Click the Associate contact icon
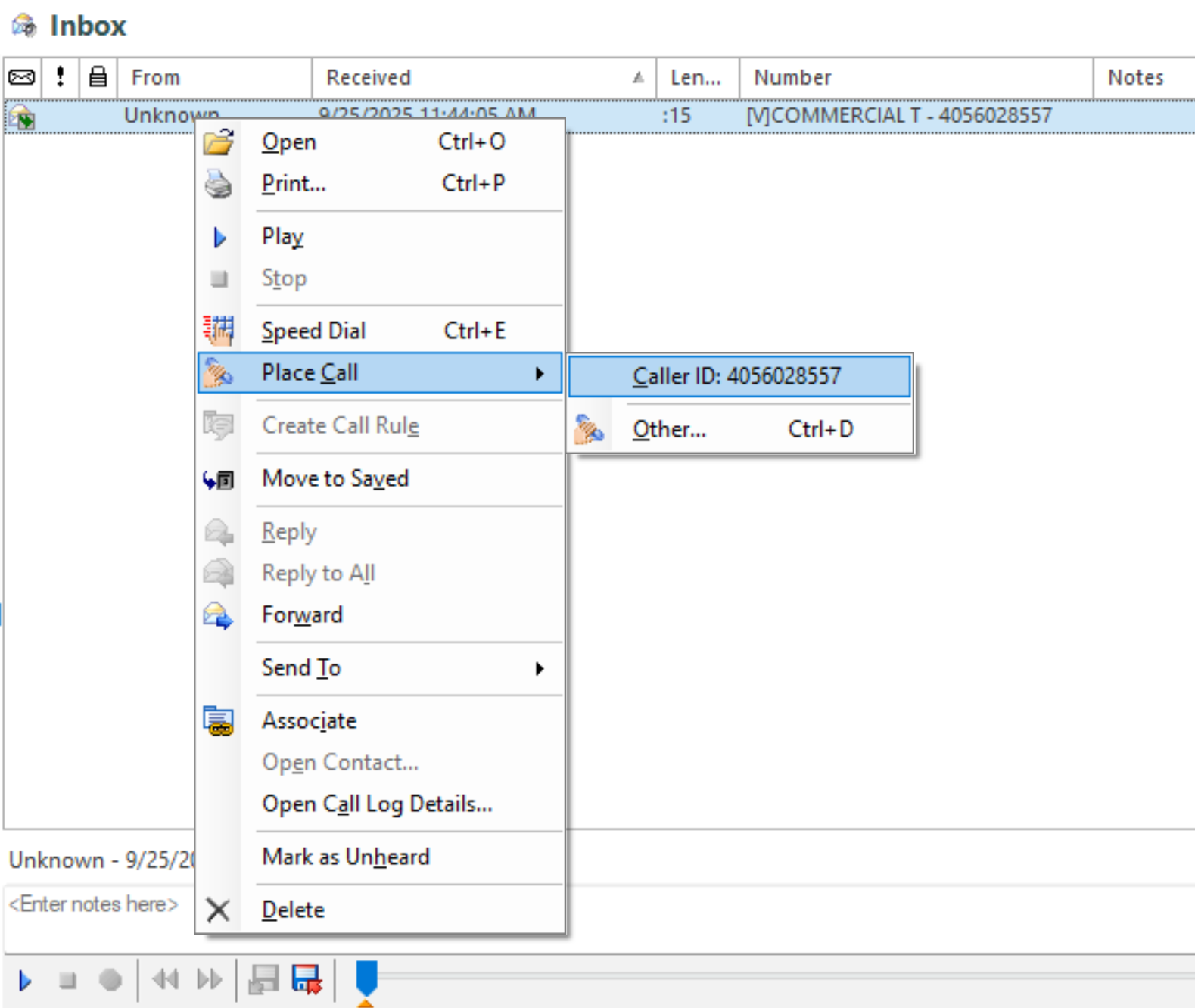The height and width of the screenshot is (1008, 1195). [219, 721]
